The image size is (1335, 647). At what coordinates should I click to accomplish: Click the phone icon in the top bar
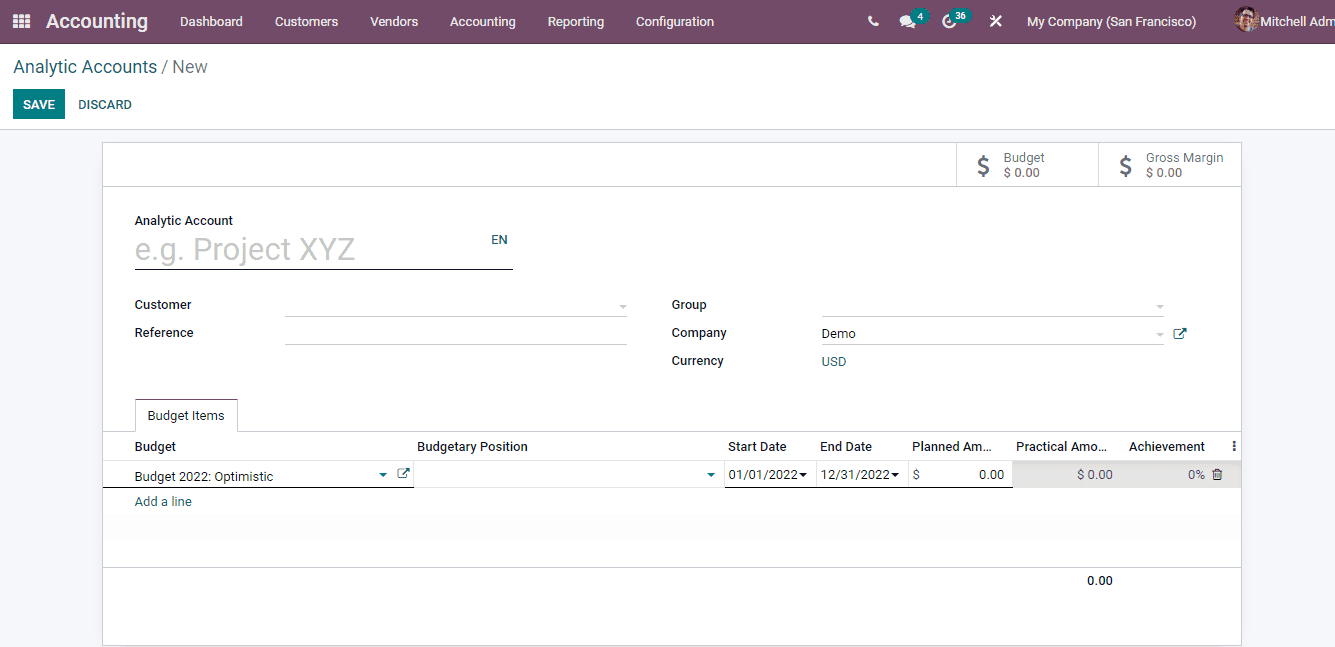point(872,20)
